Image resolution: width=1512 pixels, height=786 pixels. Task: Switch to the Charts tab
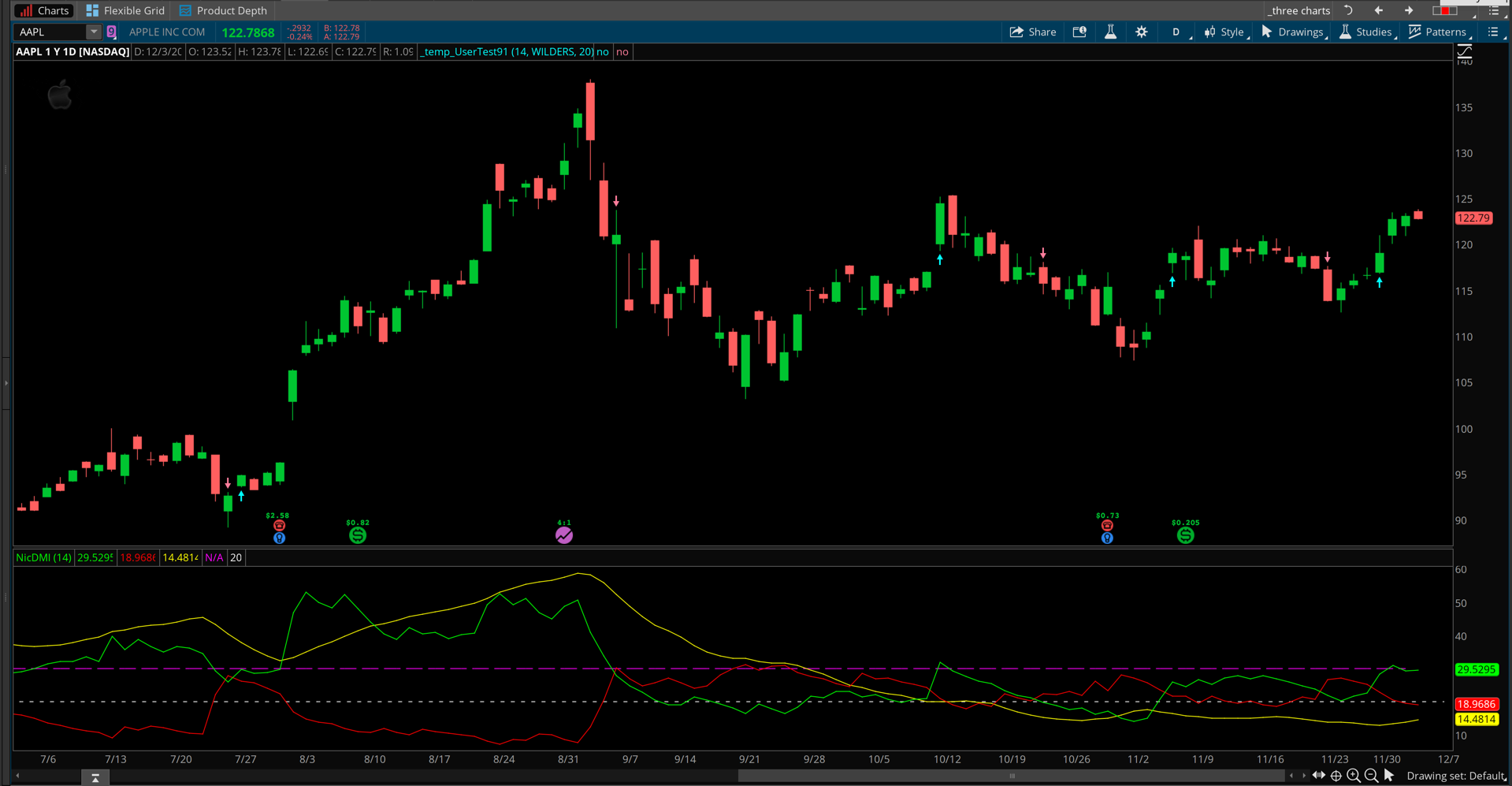[44, 10]
